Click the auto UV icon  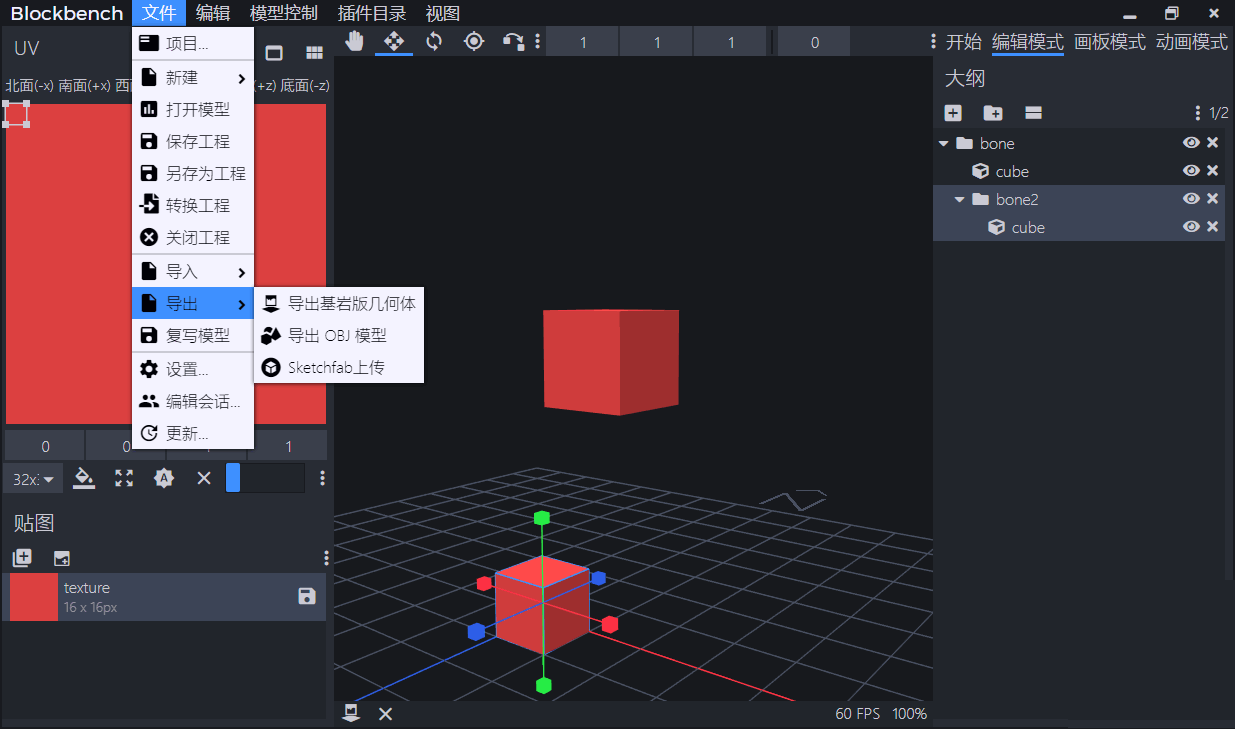pyautogui.click(x=164, y=479)
